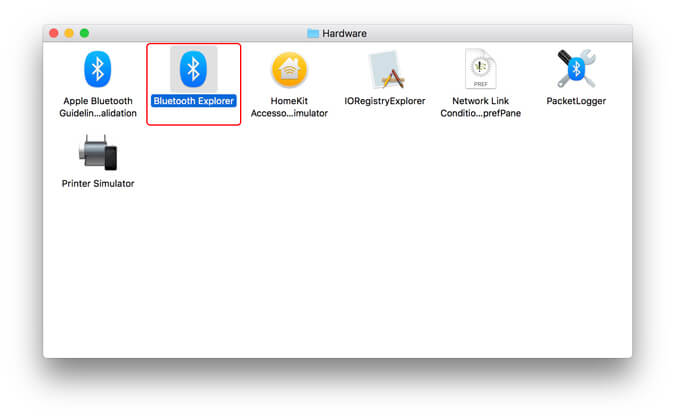
Task: Click the "Printer Simulator" file name
Action: [98, 183]
